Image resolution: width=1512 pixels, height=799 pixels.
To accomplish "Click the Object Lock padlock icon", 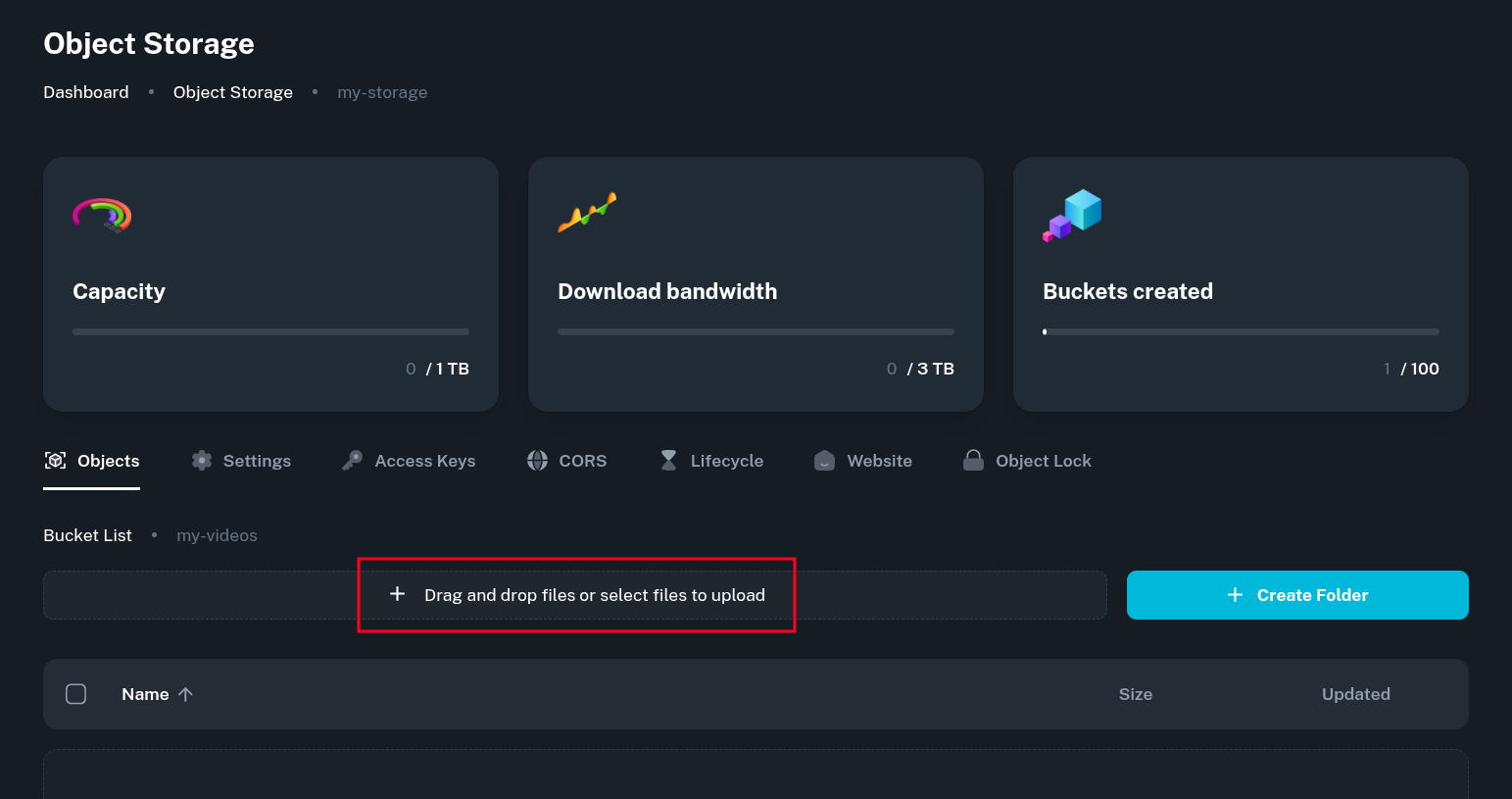I will click(973, 461).
